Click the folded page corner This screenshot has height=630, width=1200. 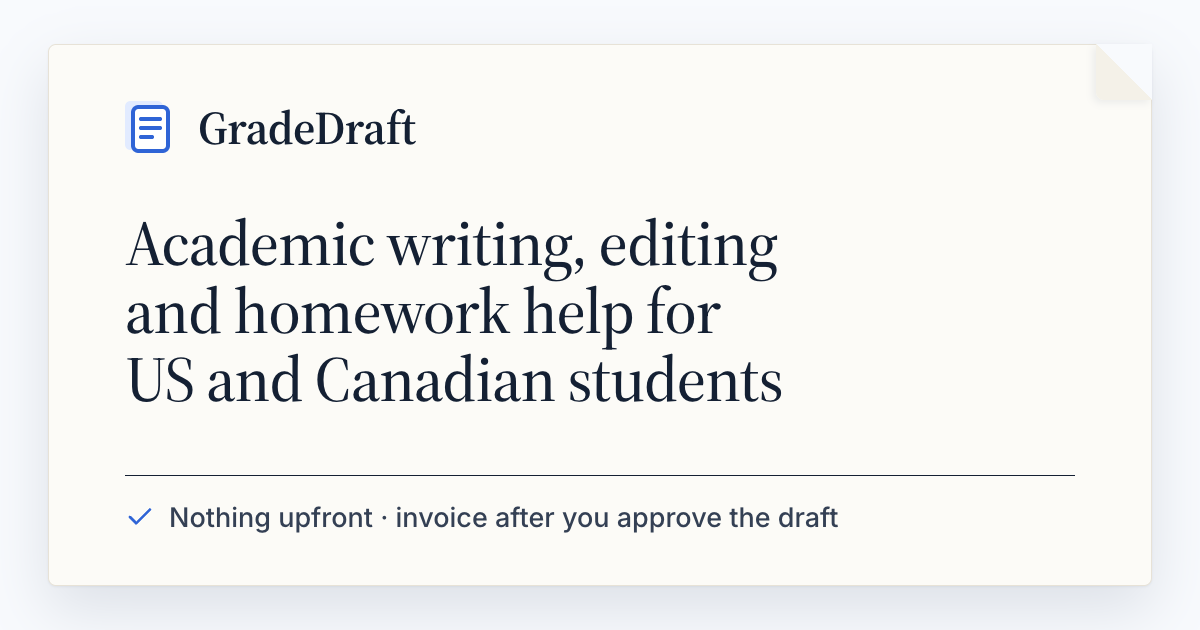pyautogui.click(x=1123, y=73)
